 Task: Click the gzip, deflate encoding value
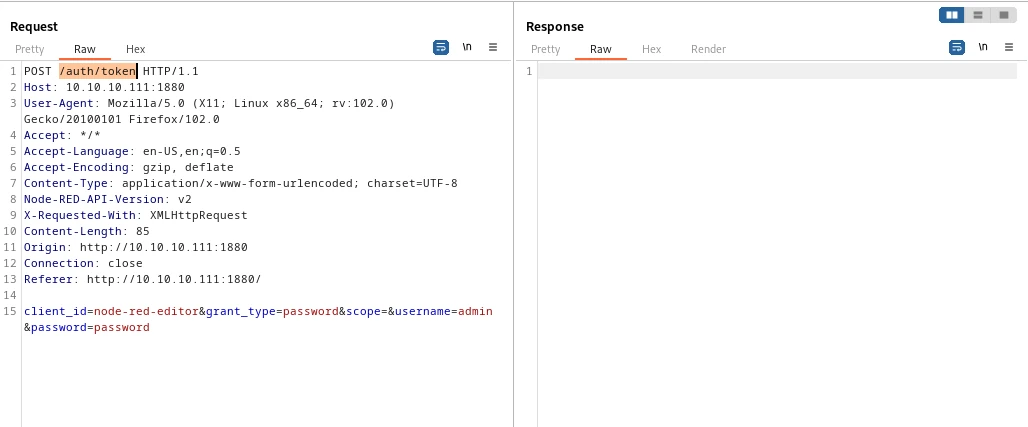pyautogui.click(x=188, y=167)
